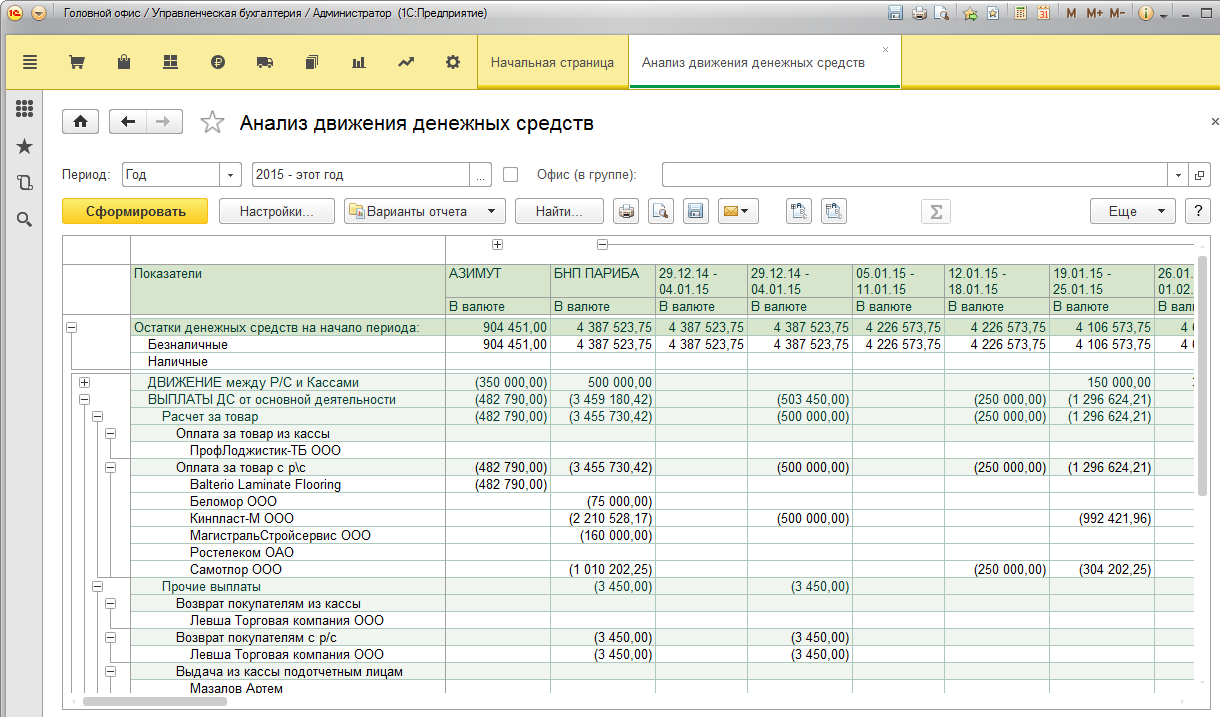Collapse Остатки денежных средств row group
Viewport: 1220px width, 717px height.
tap(71, 327)
